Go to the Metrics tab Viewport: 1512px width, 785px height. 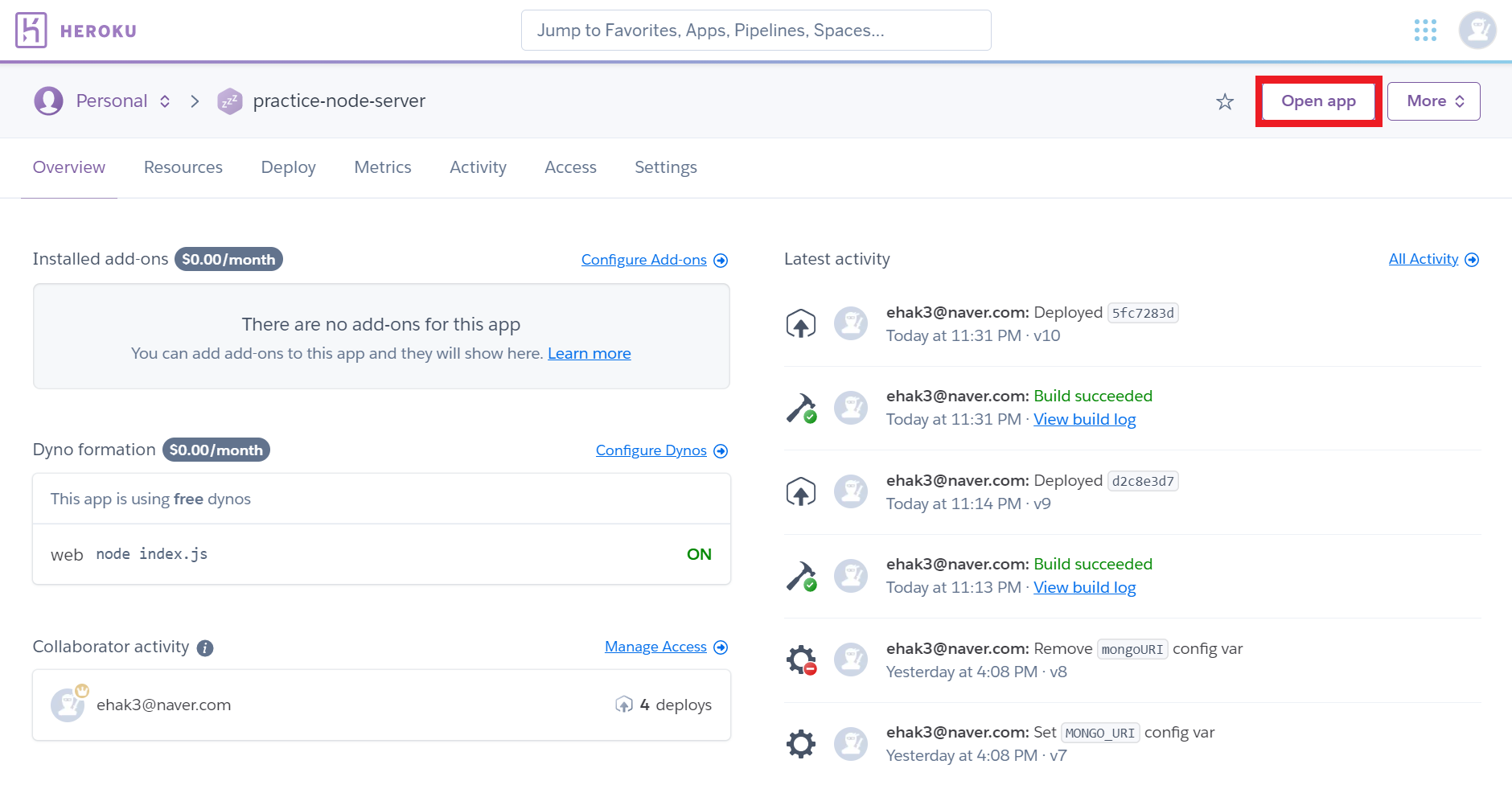click(383, 167)
